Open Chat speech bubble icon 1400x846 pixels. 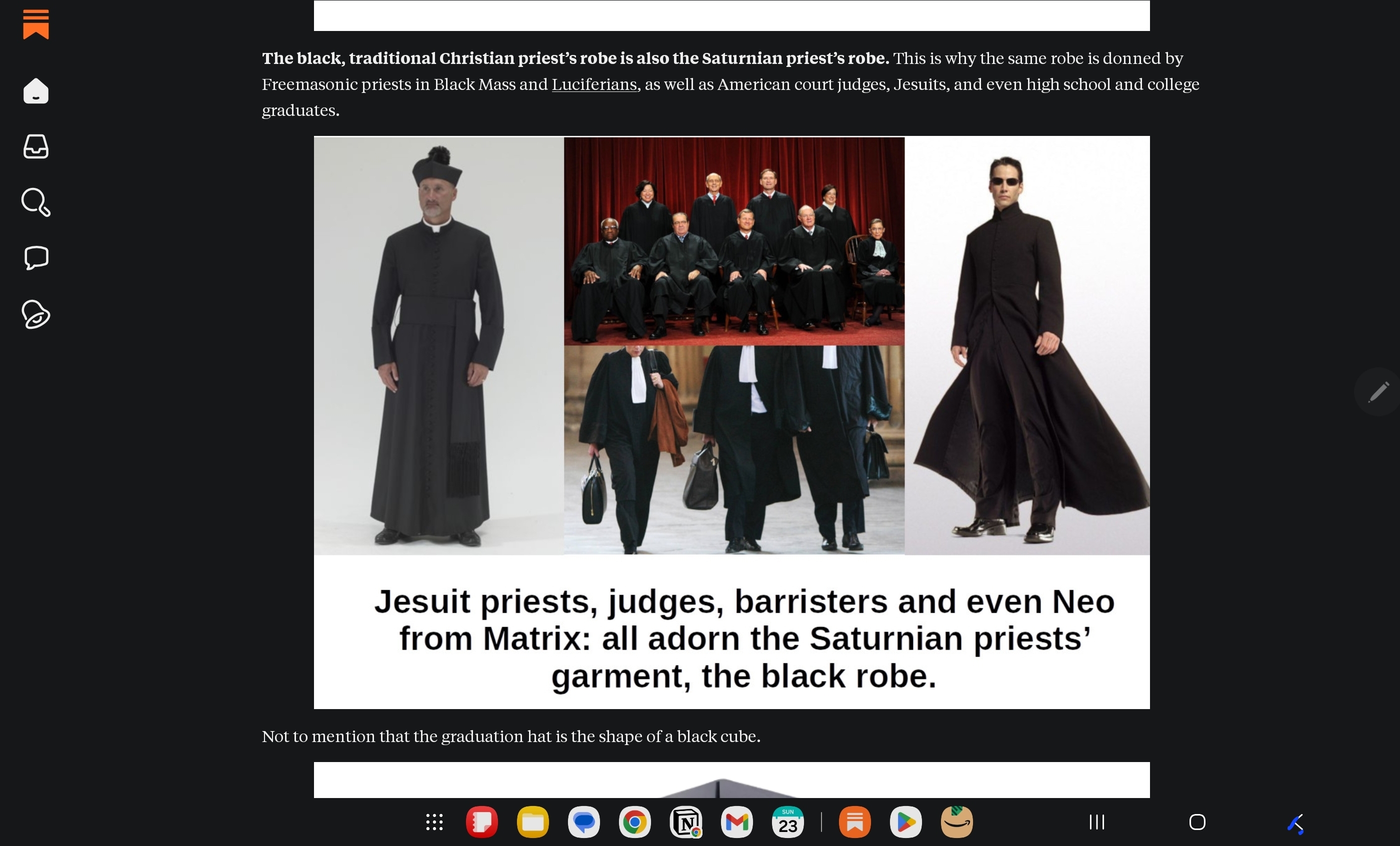[x=36, y=258]
